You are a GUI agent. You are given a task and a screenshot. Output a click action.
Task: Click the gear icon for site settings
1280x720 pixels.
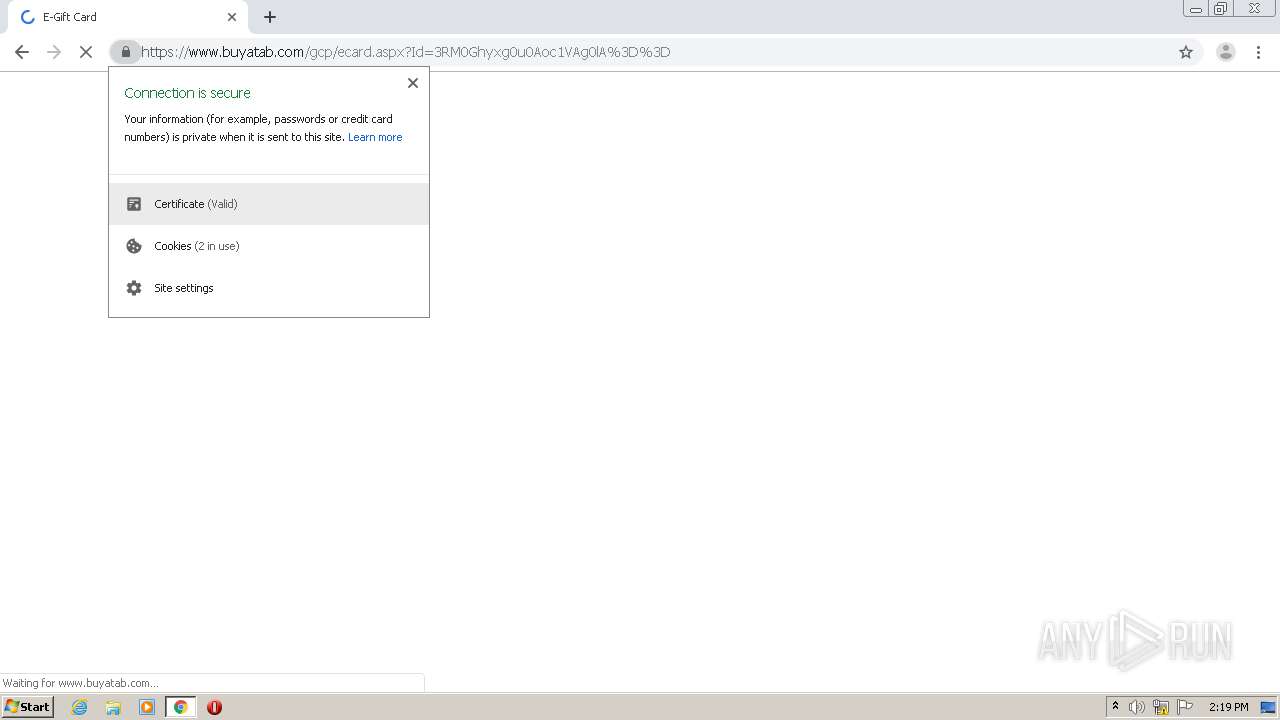pyautogui.click(x=134, y=288)
